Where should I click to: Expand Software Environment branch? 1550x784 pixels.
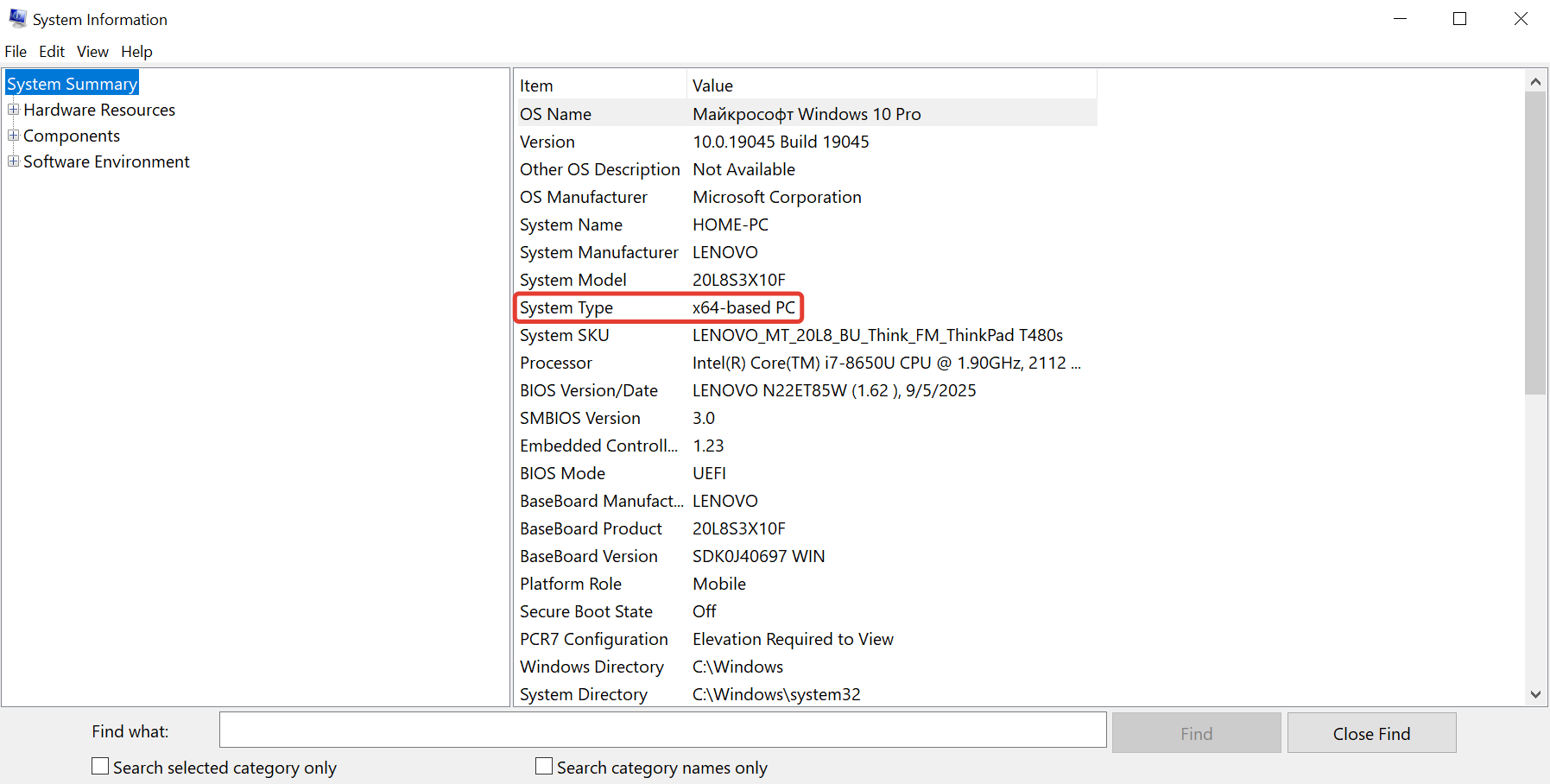coord(13,161)
